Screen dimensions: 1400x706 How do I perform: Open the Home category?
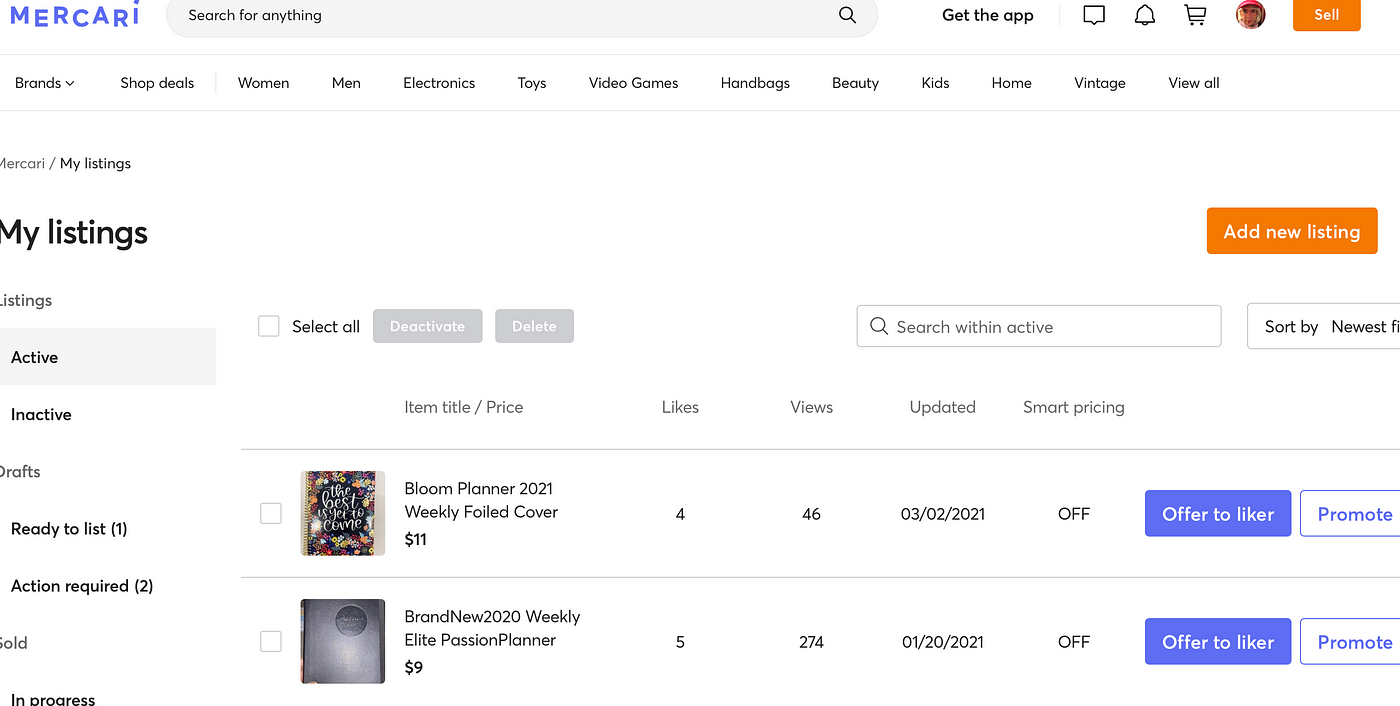(1011, 83)
